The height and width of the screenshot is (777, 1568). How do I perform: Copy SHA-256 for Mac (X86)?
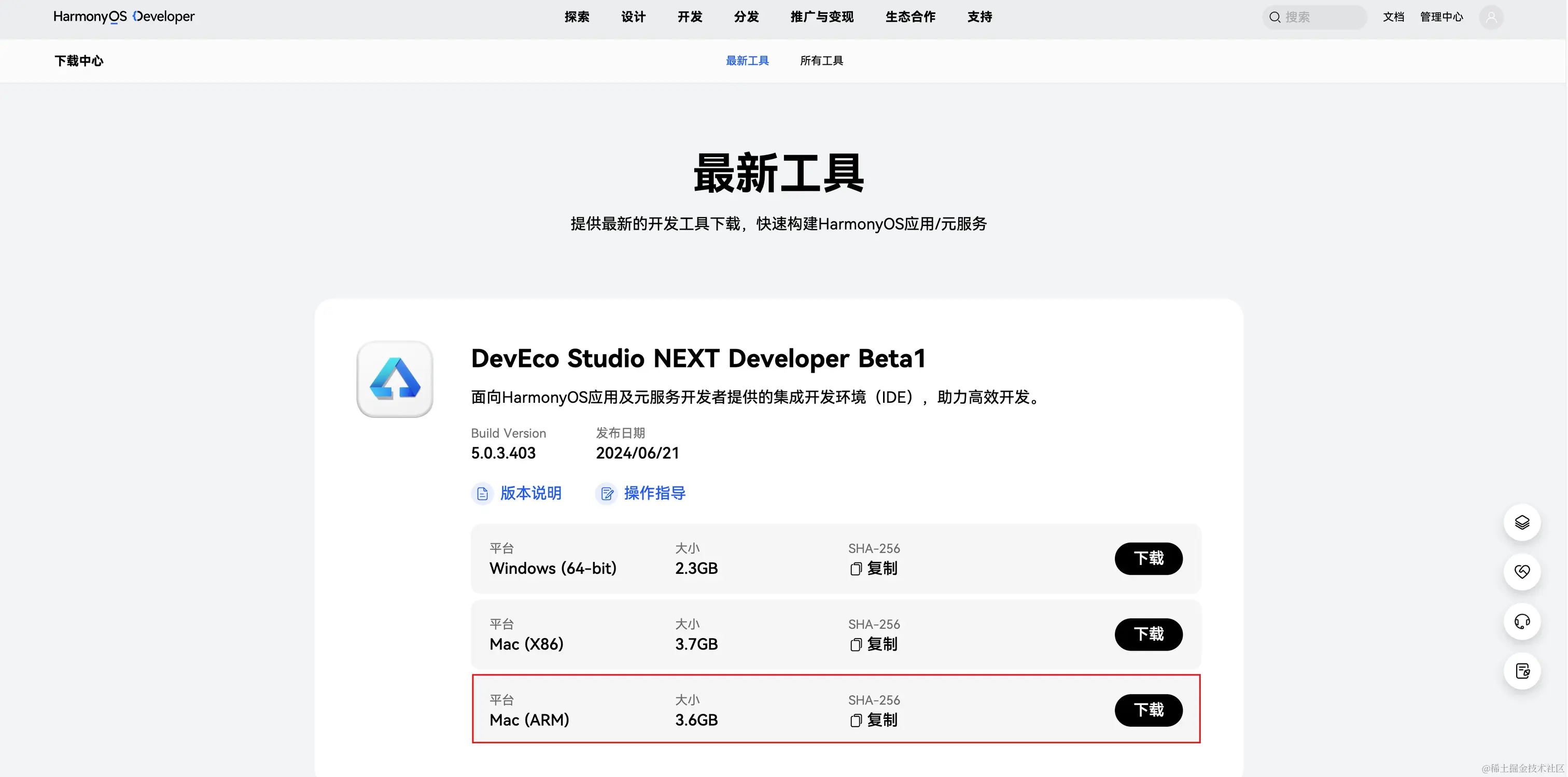tap(874, 644)
